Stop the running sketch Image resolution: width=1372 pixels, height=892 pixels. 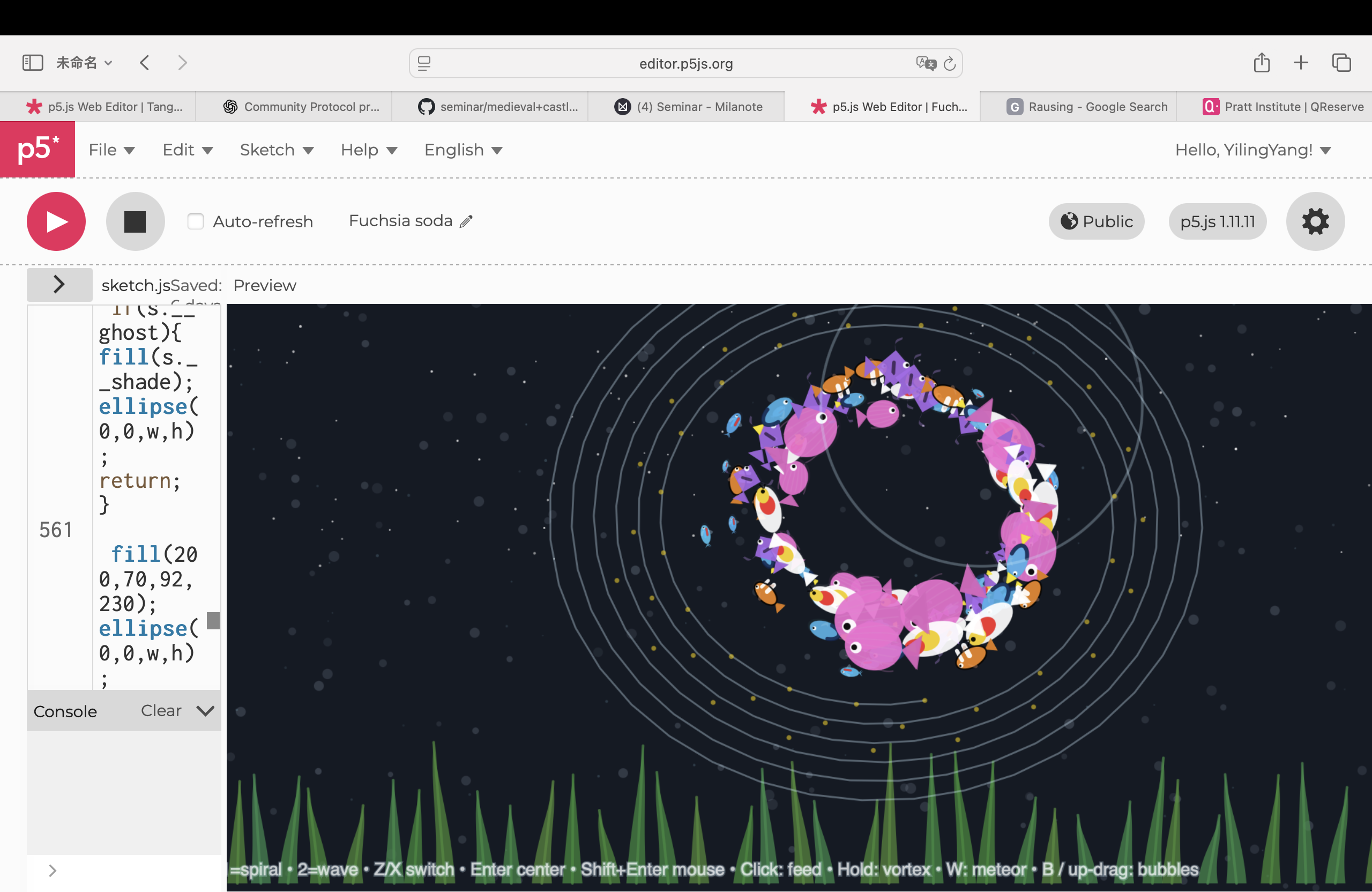[135, 221]
